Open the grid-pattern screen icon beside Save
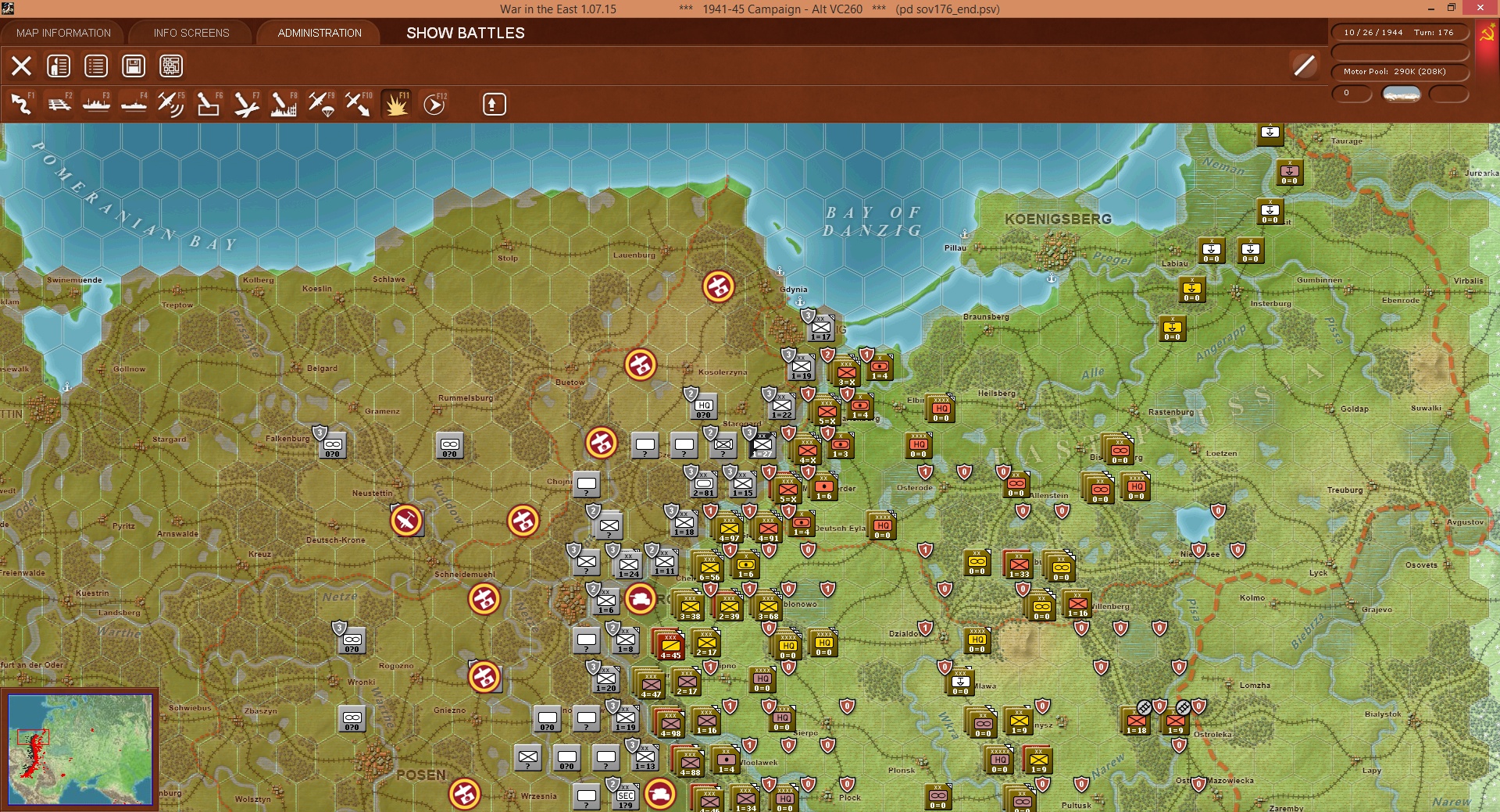Screen dimensions: 1500x812 (171, 66)
